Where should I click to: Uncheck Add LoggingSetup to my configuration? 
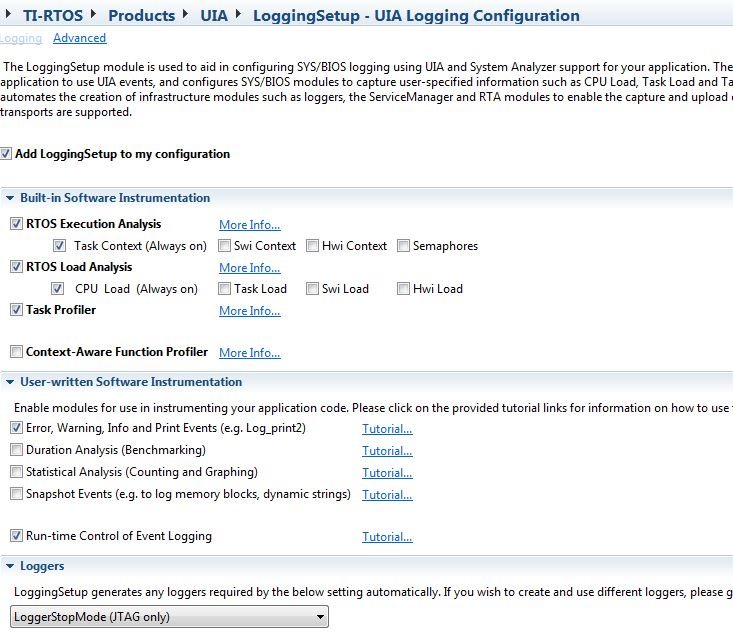pos(6,153)
